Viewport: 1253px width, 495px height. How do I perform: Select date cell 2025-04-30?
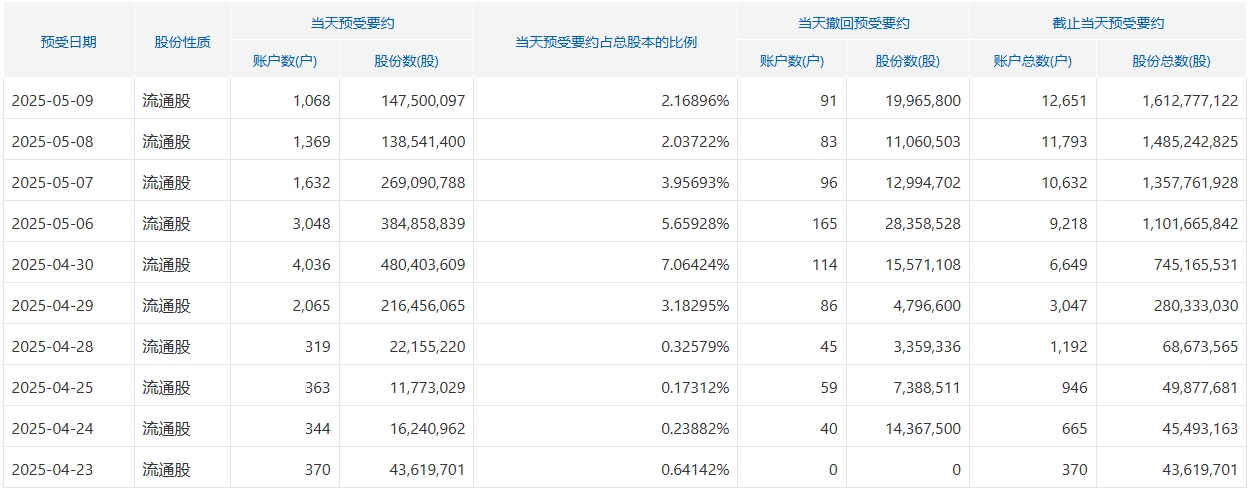tap(52, 265)
